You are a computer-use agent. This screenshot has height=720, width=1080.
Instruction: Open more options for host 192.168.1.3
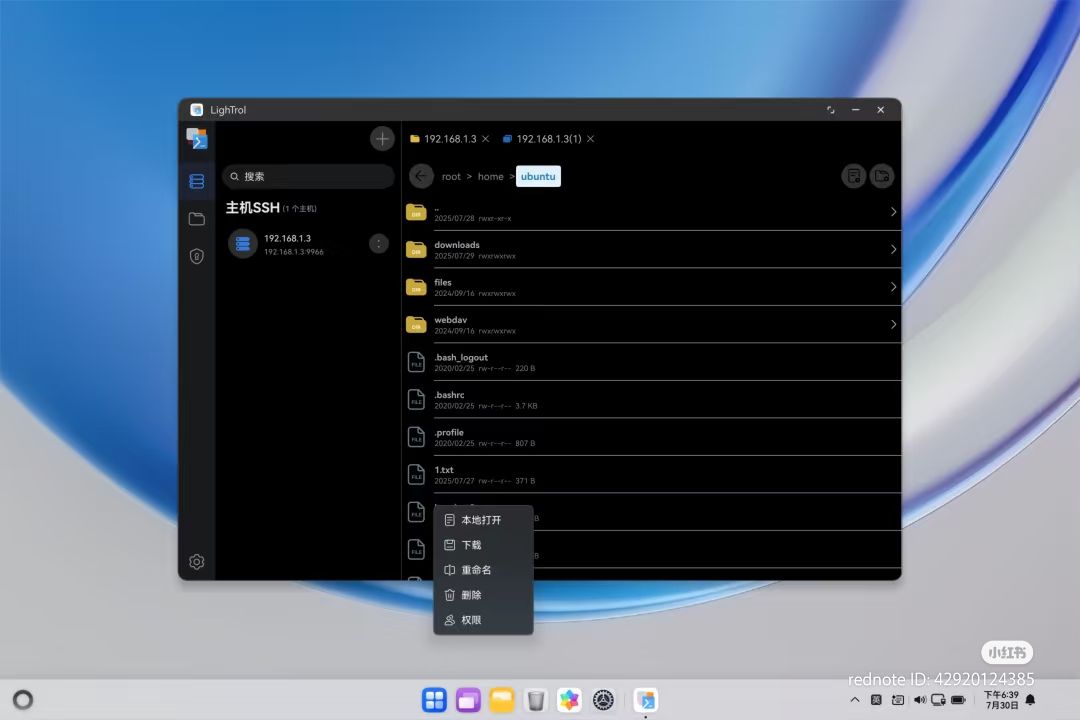point(379,243)
